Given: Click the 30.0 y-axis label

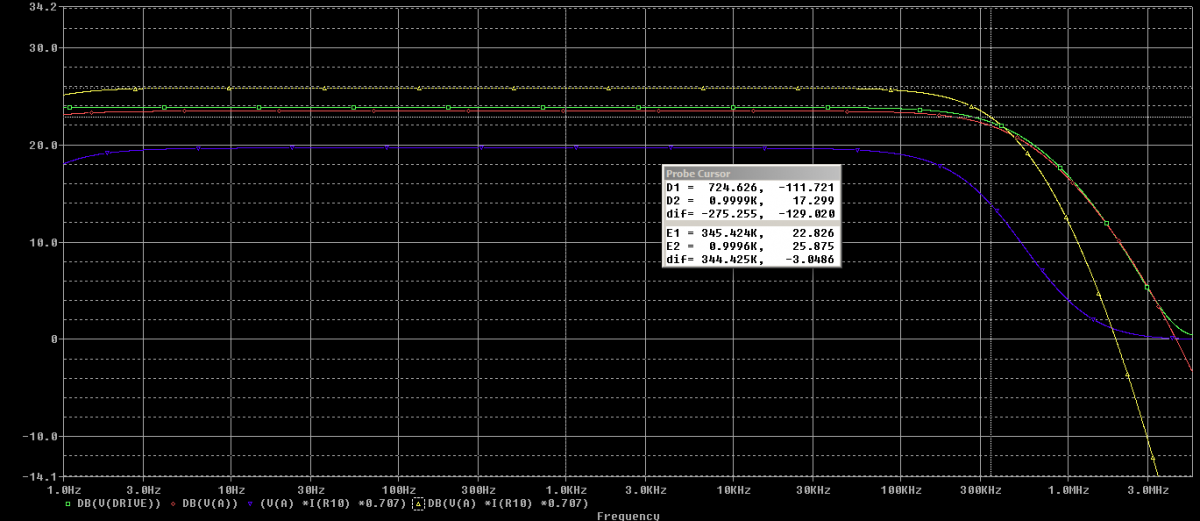Looking at the screenshot, I should click(x=44, y=48).
